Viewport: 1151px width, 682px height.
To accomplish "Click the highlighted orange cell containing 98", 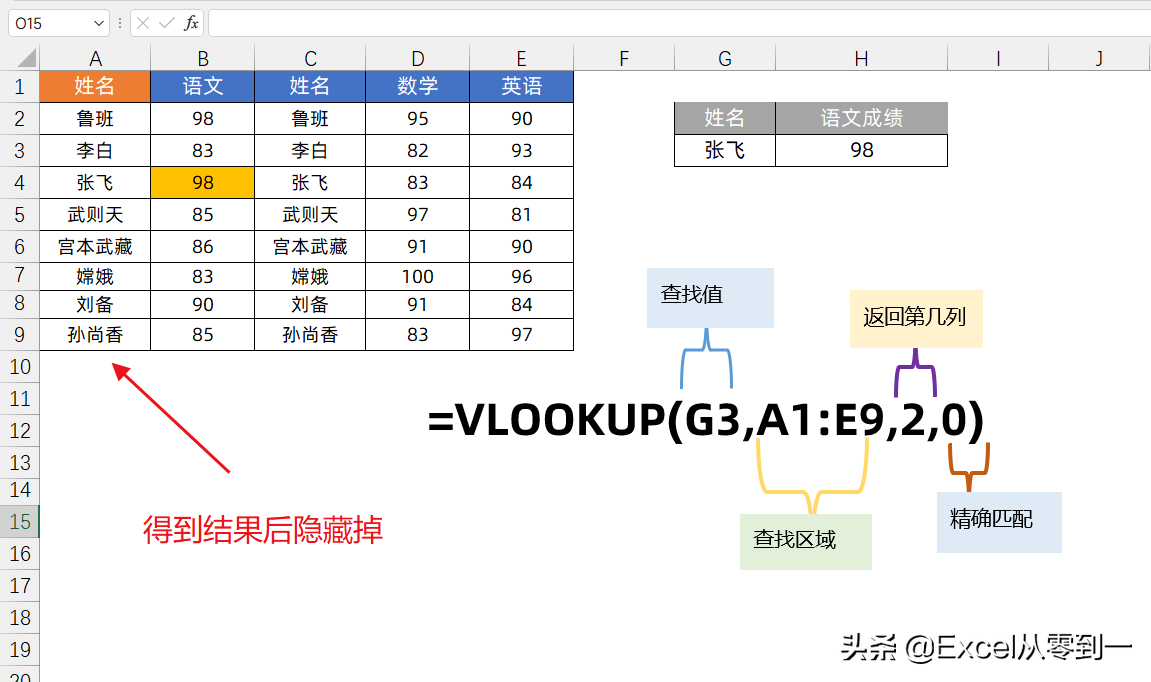I will click(202, 182).
